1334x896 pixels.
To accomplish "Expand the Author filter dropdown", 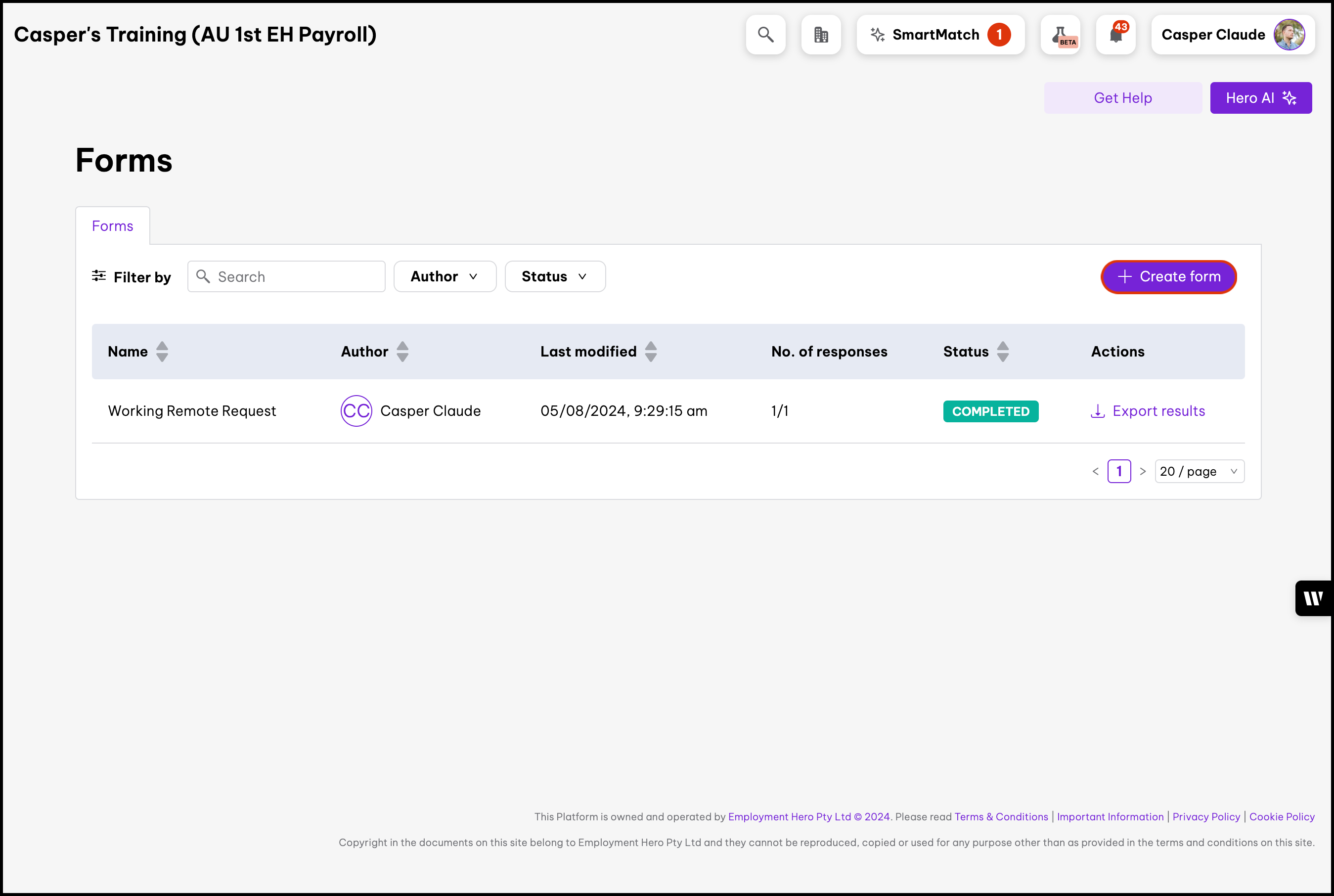I will pos(445,276).
